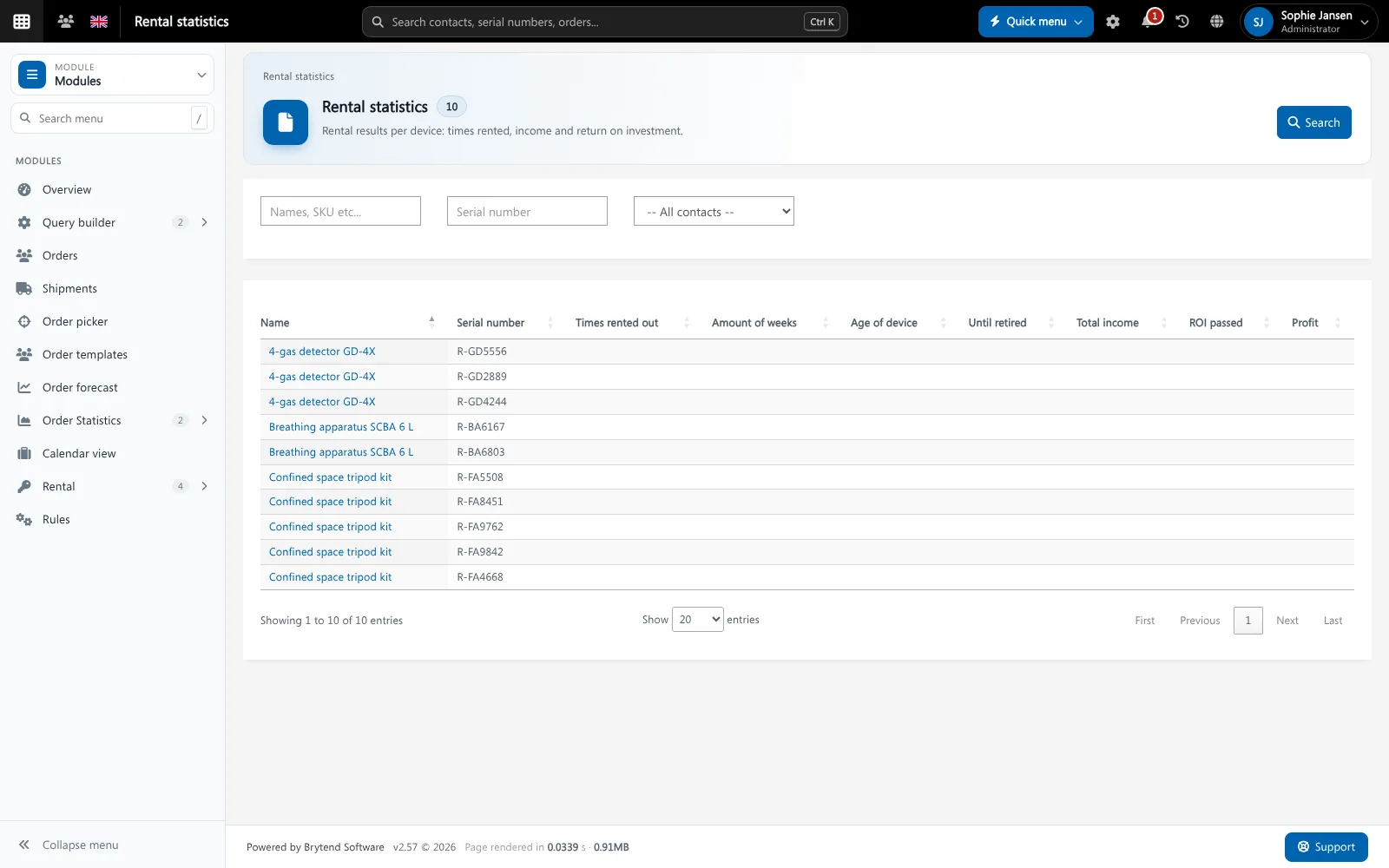
Task: Open settings gear in top bar
Action: (1113, 22)
